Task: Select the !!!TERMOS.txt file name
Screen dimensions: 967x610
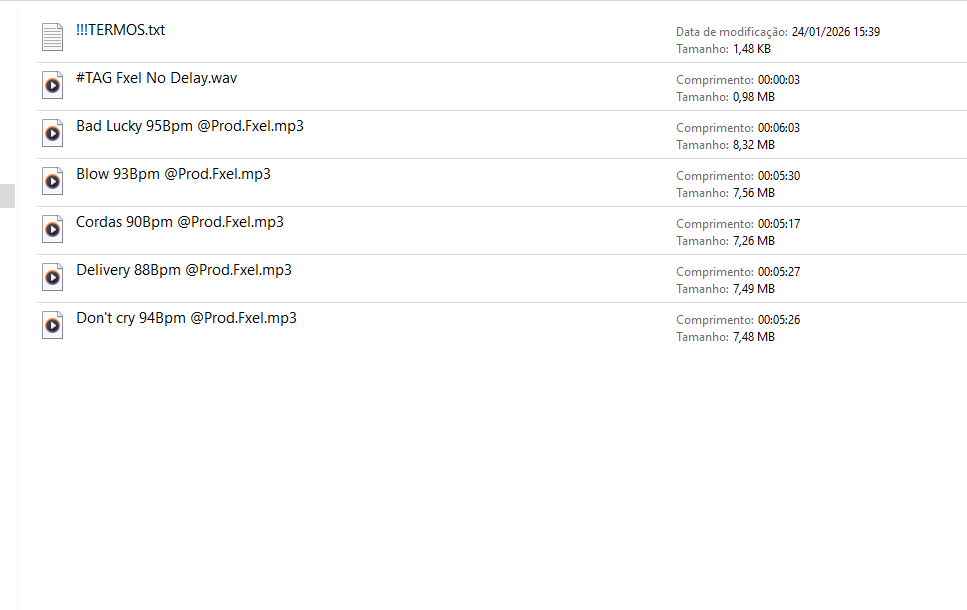Action: 120,30
